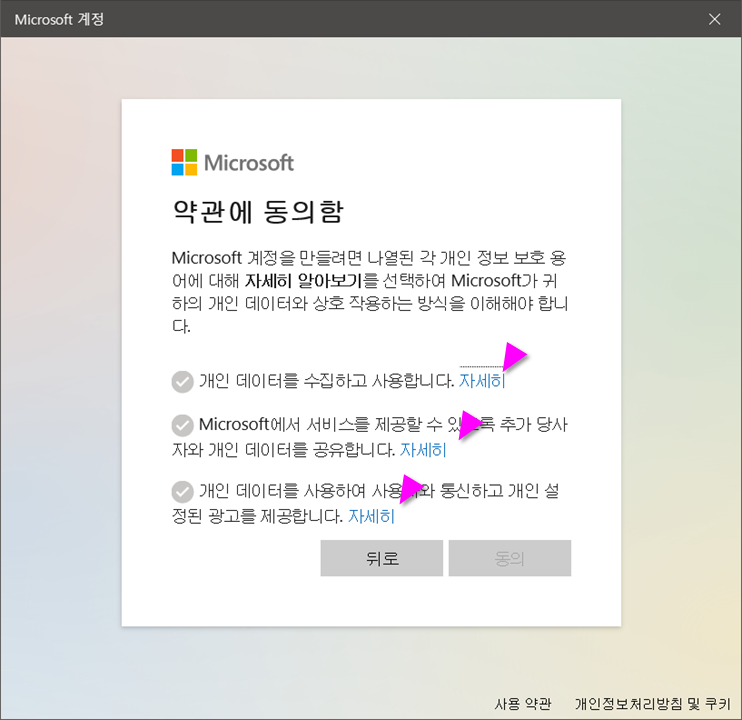Screen dimensions: 742x720
Task: Click the Microsoft logo icon
Action: (x=184, y=162)
